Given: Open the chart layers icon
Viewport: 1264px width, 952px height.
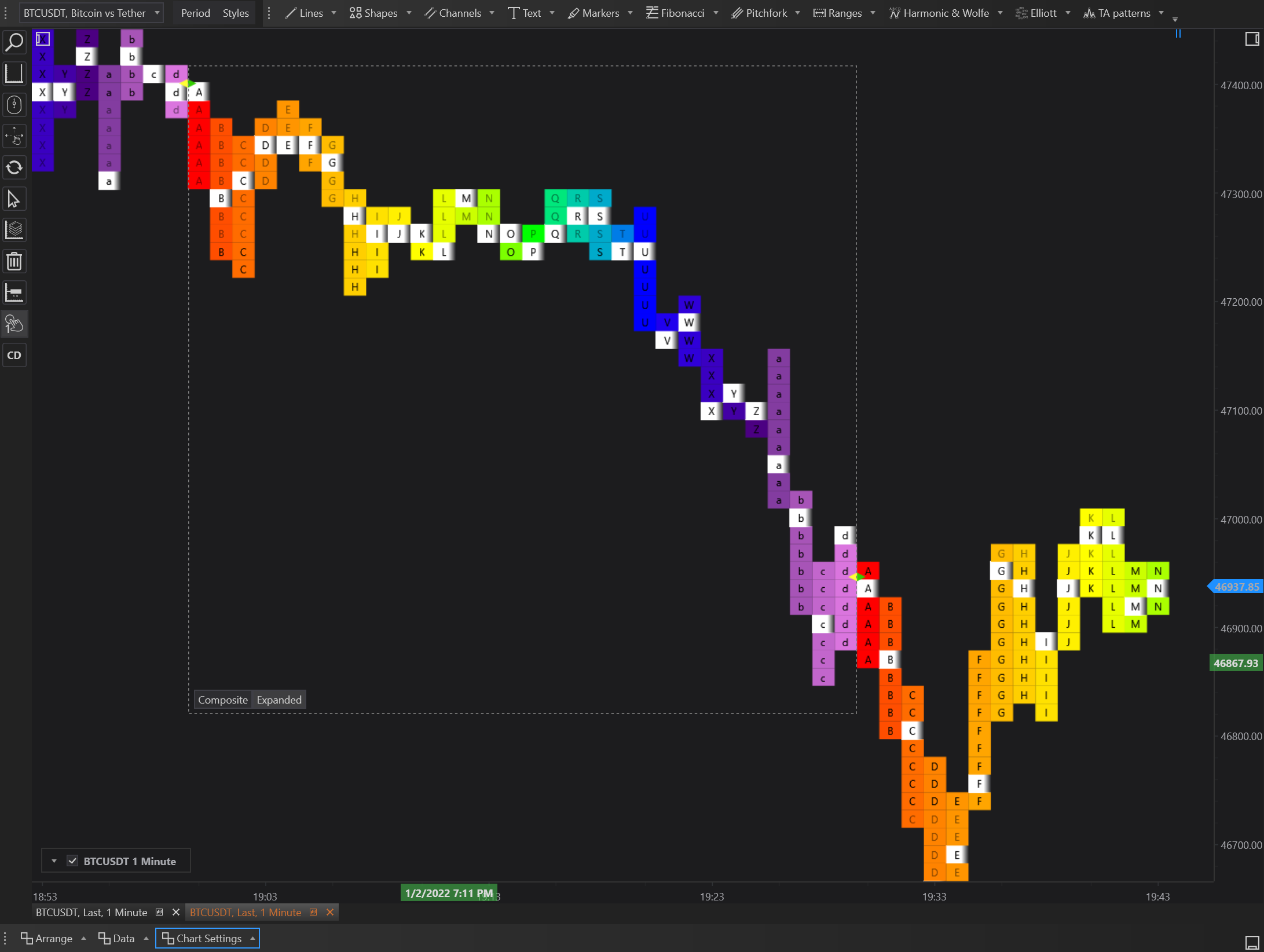Looking at the screenshot, I should [14, 230].
